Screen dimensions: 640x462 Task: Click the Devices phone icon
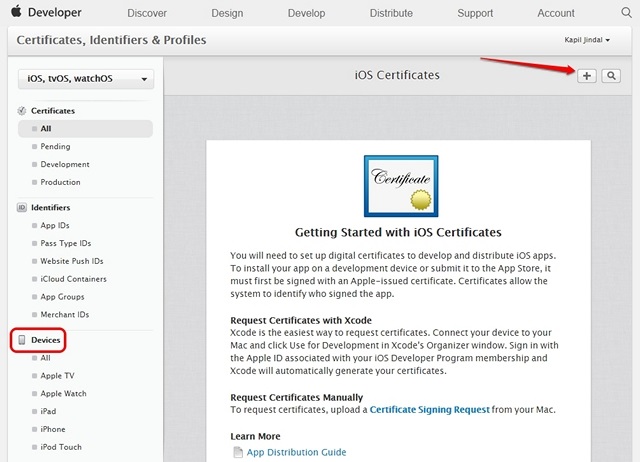coord(22,340)
